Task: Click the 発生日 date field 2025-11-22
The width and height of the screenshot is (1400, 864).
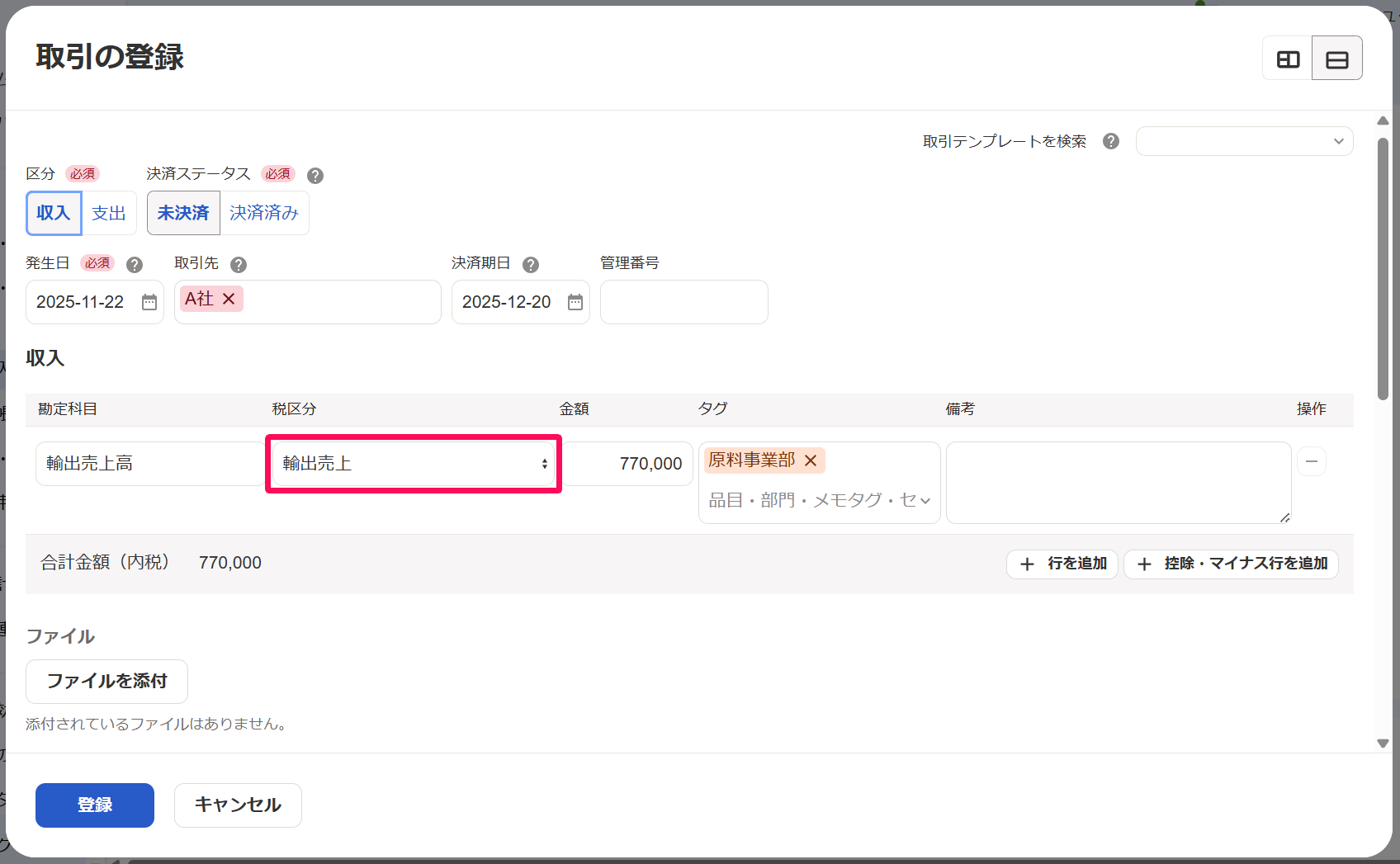Action: (x=94, y=302)
